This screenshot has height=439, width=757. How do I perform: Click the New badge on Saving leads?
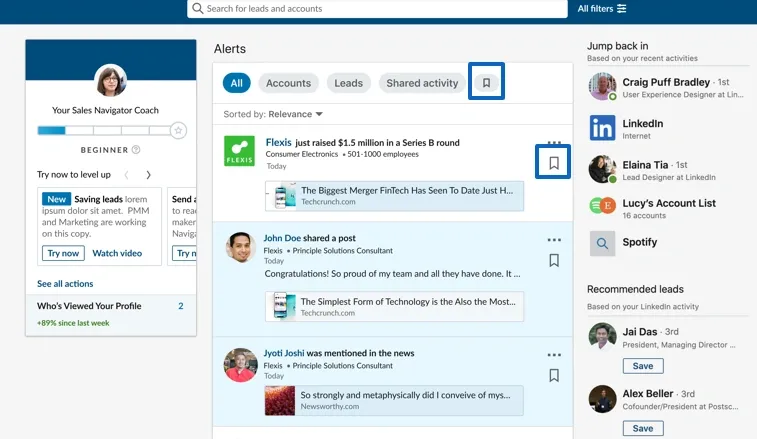(56, 199)
